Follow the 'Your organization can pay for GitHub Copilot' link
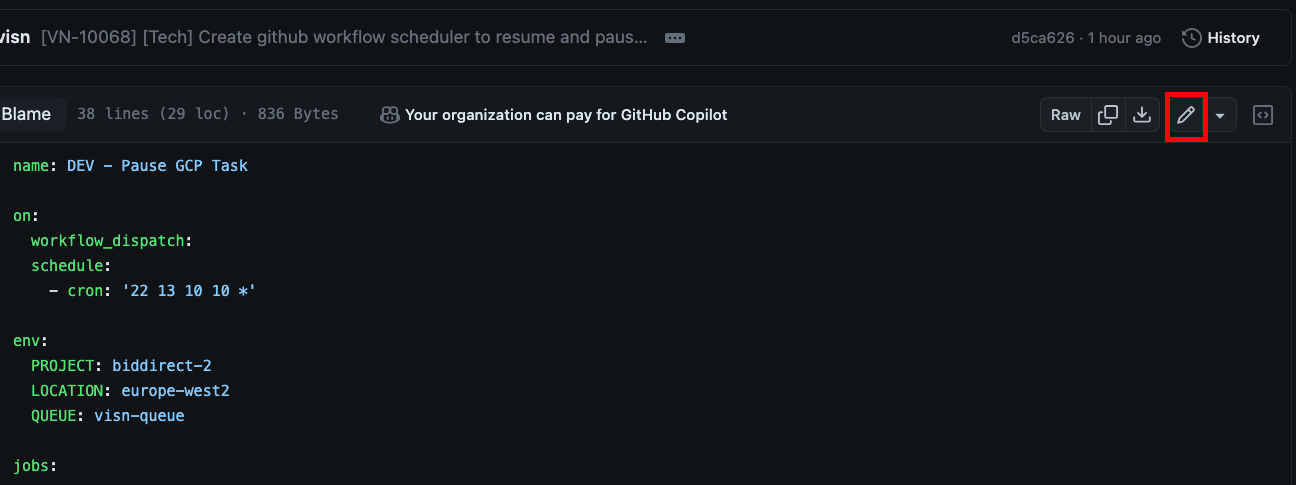1296x485 pixels. tap(566, 115)
